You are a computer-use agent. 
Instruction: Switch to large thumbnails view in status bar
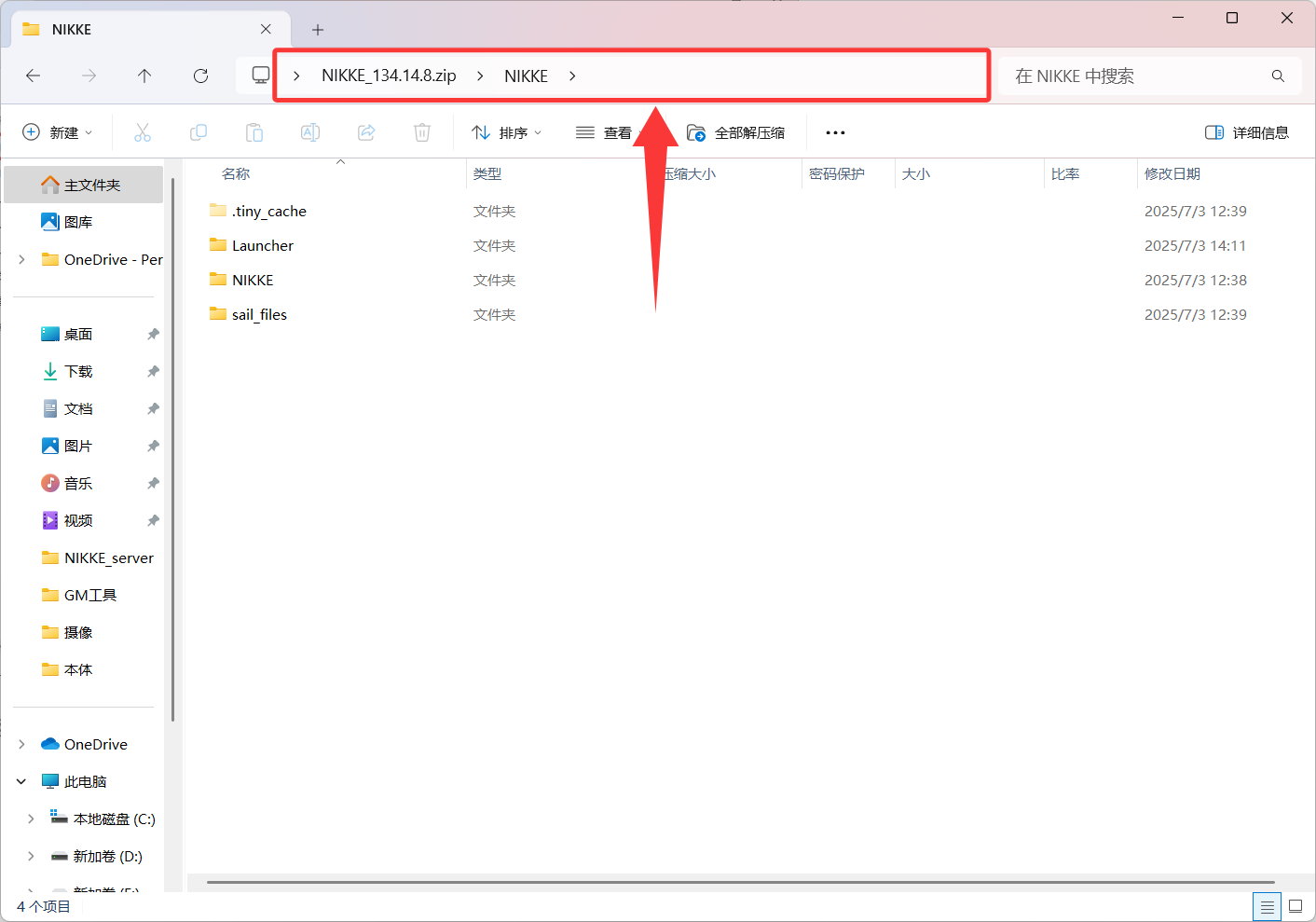(x=1295, y=906)
